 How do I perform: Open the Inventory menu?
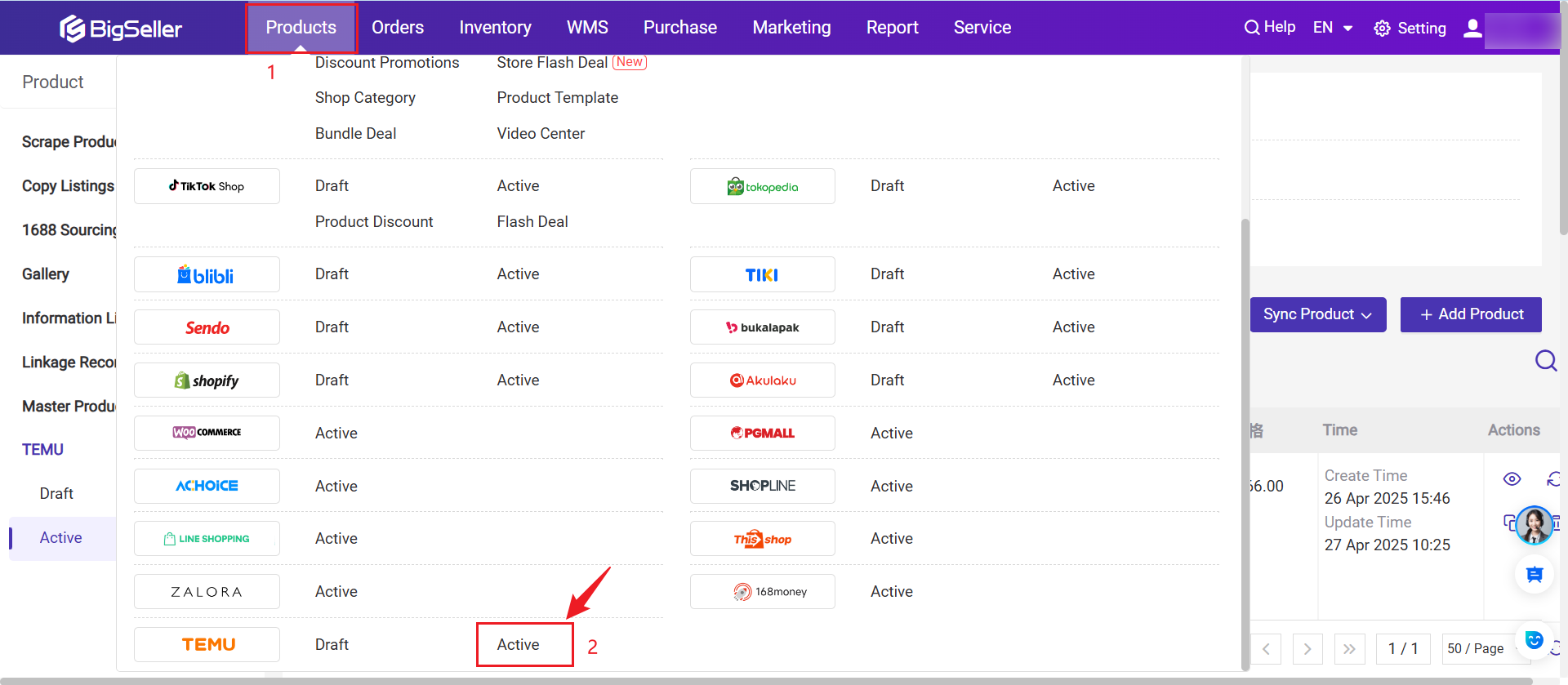point(495,28)
